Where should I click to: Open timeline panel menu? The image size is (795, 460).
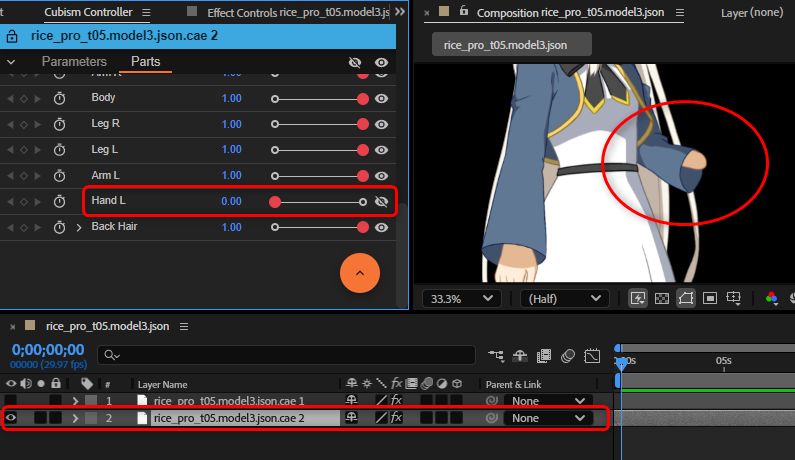(184, 327)
